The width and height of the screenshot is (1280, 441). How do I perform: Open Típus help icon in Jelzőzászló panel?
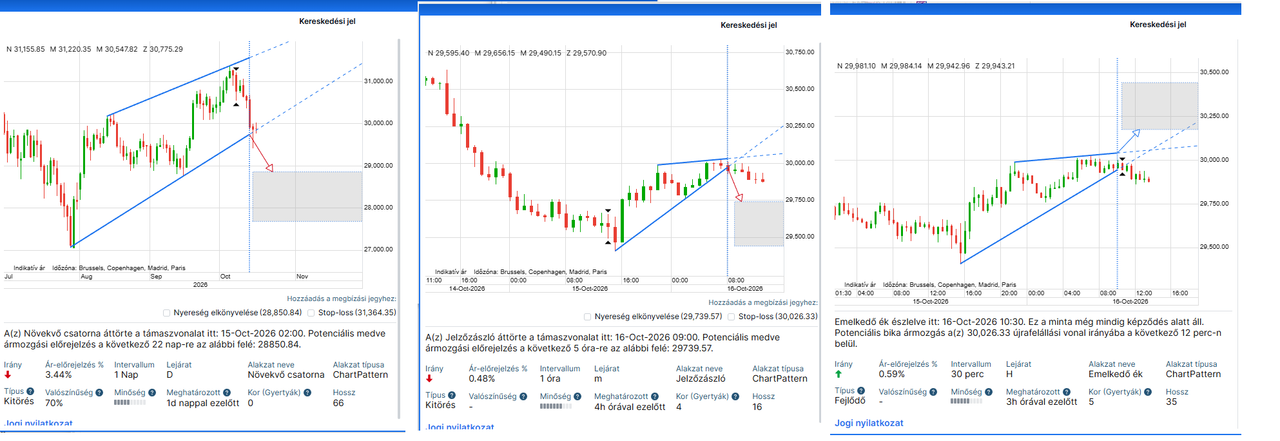pyautogui.click(x=452, y=395)
